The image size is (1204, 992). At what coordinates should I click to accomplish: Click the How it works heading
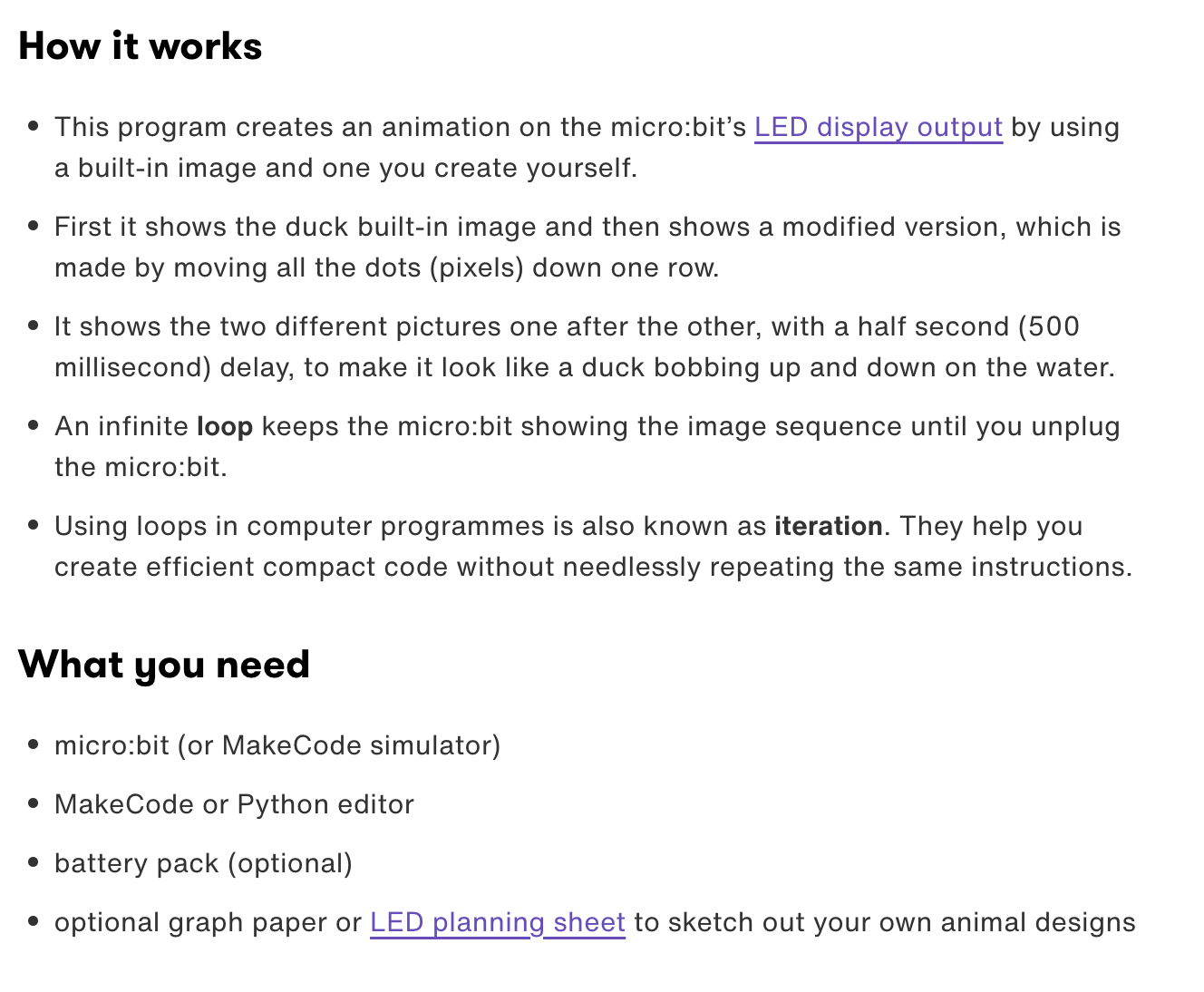click(141, 46)
